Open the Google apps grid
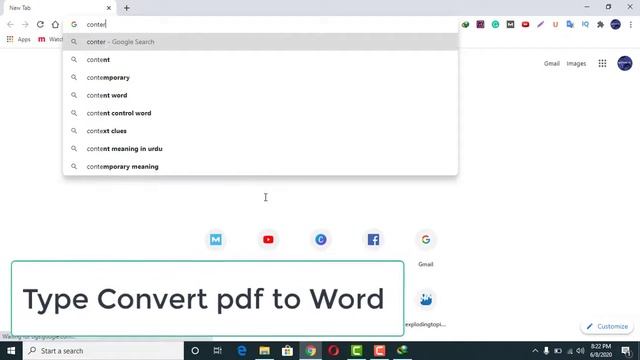 [x=602, y=63]
